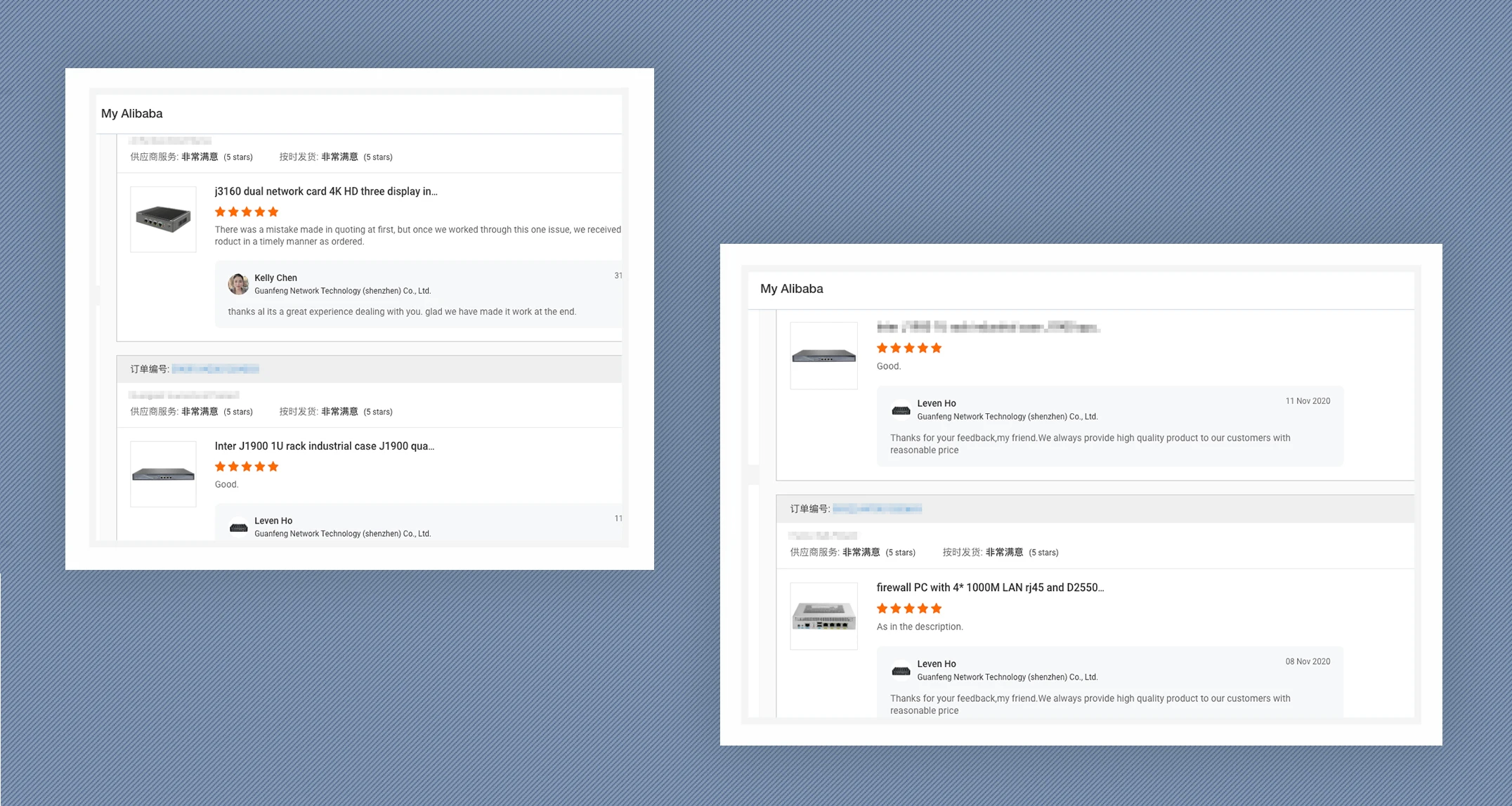Screen dimensions: 1512x806
Task: Click My Alibaba heading in left panel
Action: click(131, 113)
